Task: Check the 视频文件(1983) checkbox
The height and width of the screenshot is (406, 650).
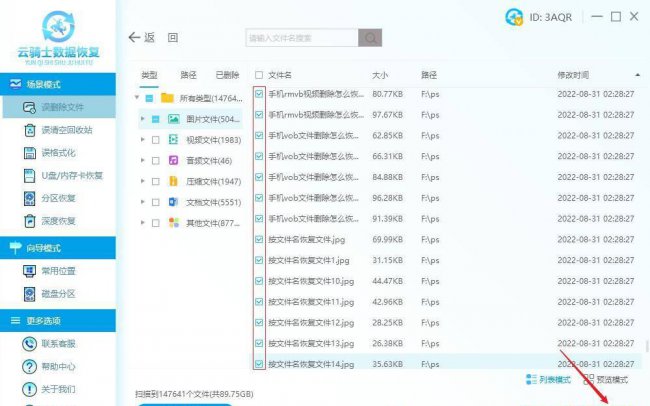Action: [155, 140]
